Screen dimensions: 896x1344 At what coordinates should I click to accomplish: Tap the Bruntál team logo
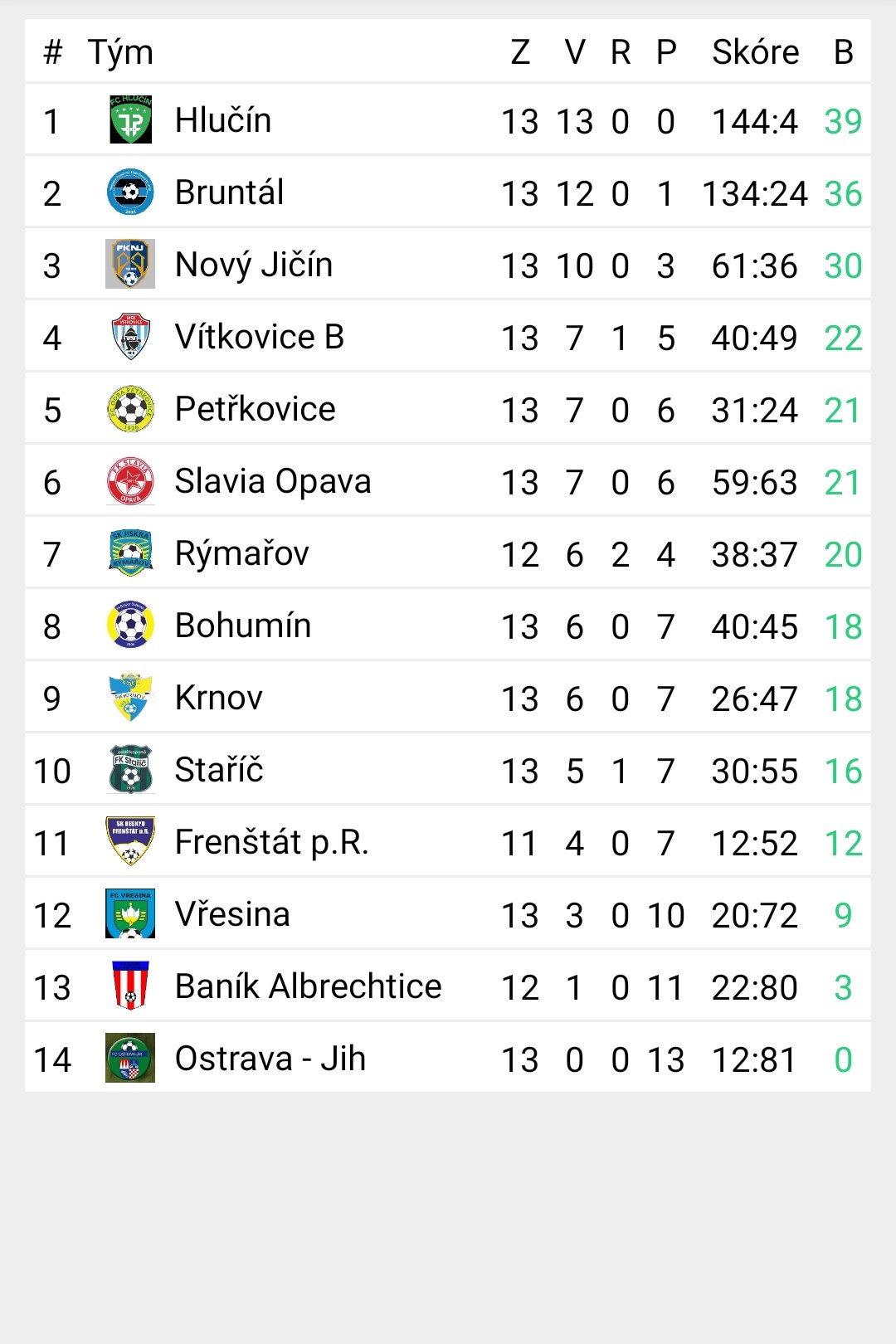130,192
